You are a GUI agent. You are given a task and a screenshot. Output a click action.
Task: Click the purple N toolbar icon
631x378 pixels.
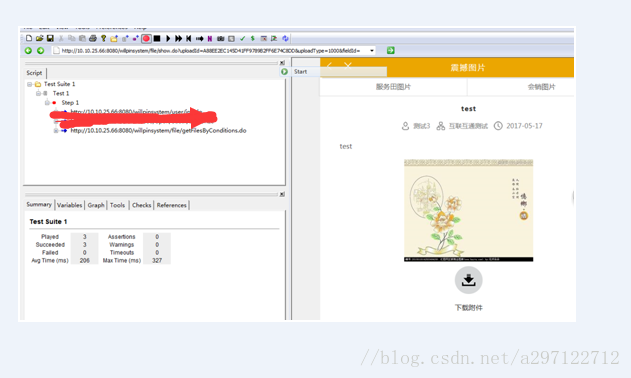210,38
